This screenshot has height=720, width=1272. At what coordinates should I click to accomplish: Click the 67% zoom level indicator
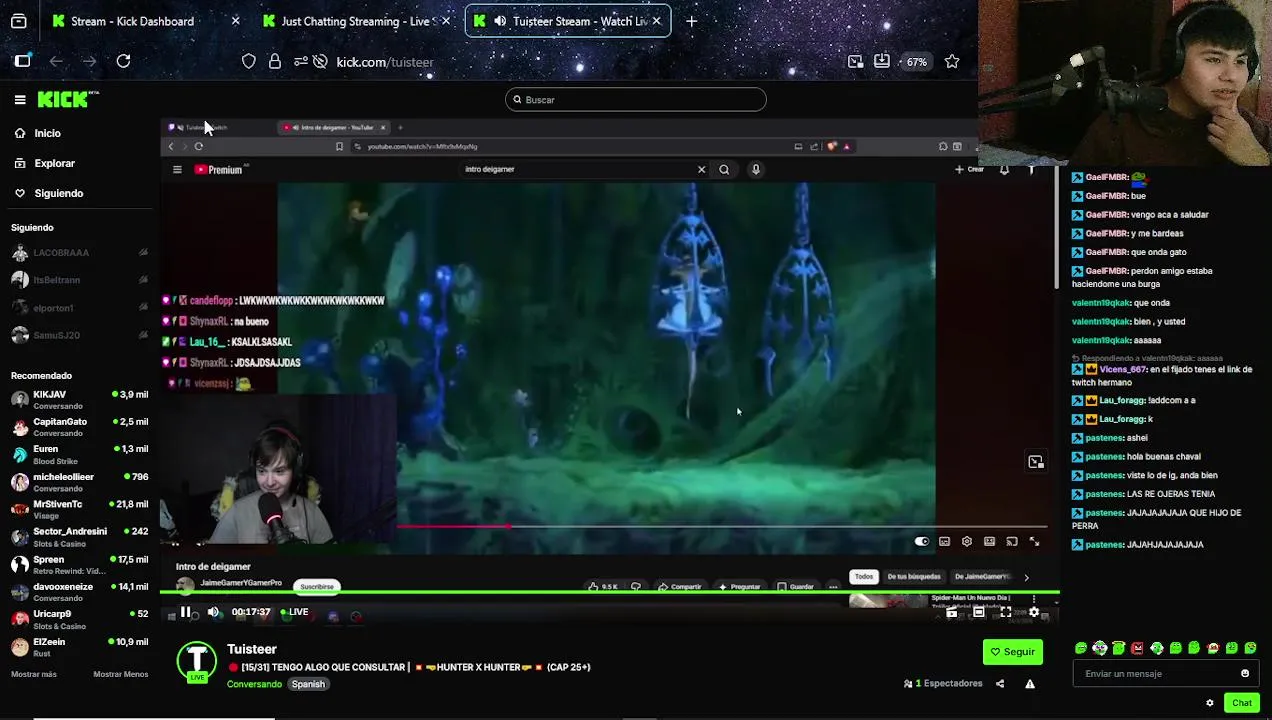[x=917, y=61]
